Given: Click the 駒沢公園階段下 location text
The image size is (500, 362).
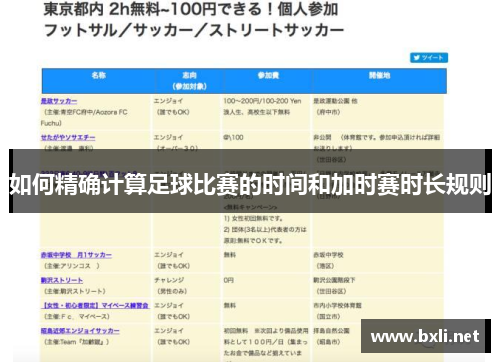Looking at the screenshot, I should [334, 280].
